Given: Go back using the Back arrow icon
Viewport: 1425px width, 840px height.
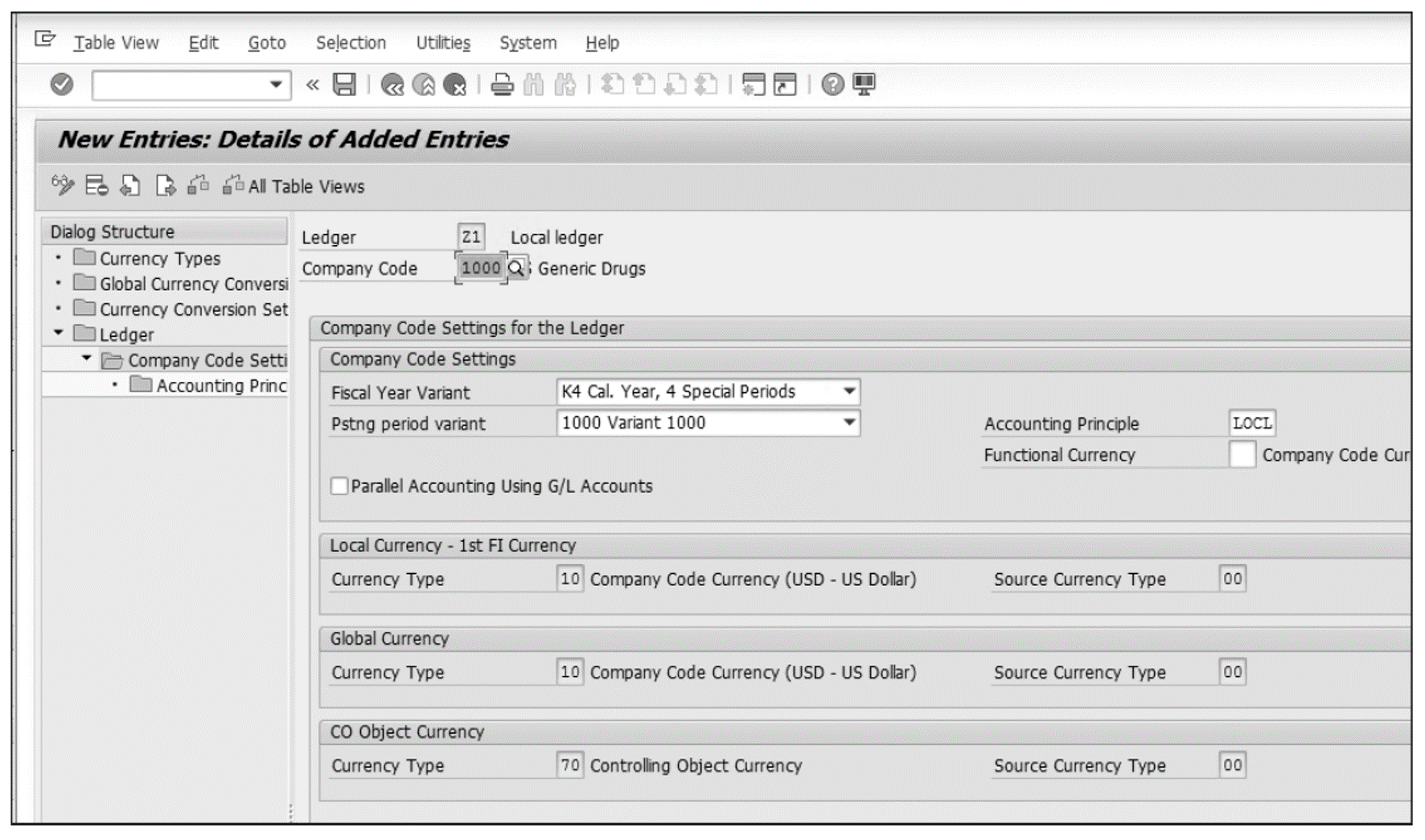Looking at the screenshot, I should coord(393,84).
